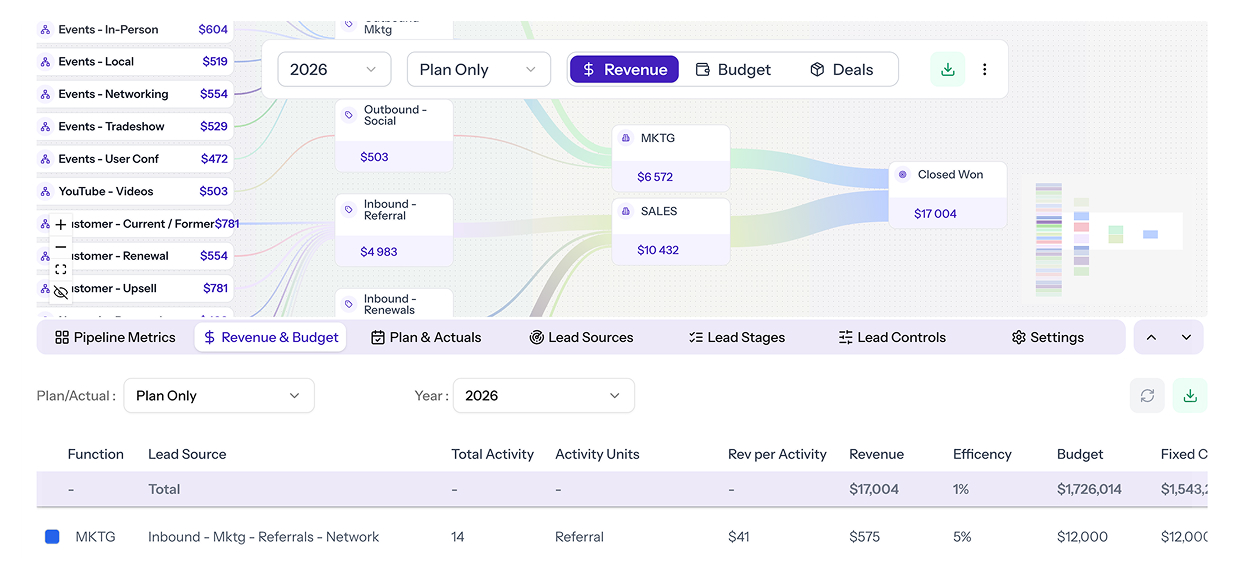Viewport: 1234px width, 584px height.
Task: Switch to the Pipeline Metrics tab
Action: point(115,338)
